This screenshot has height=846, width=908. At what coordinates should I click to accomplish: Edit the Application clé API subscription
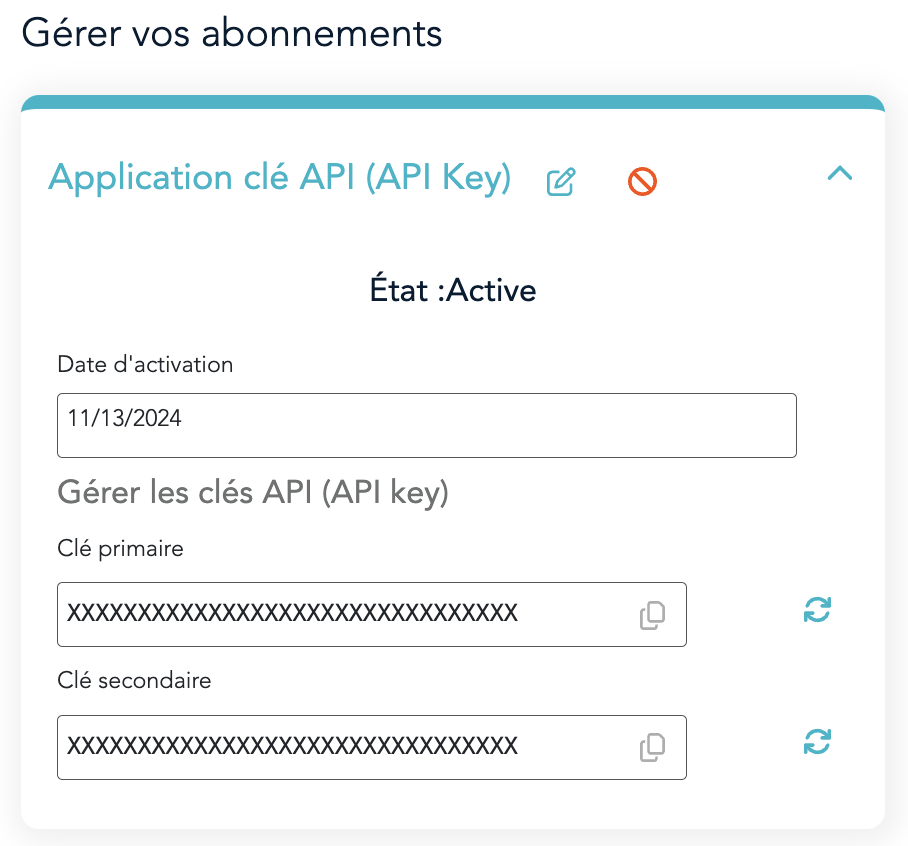click(x=561, y=182)
